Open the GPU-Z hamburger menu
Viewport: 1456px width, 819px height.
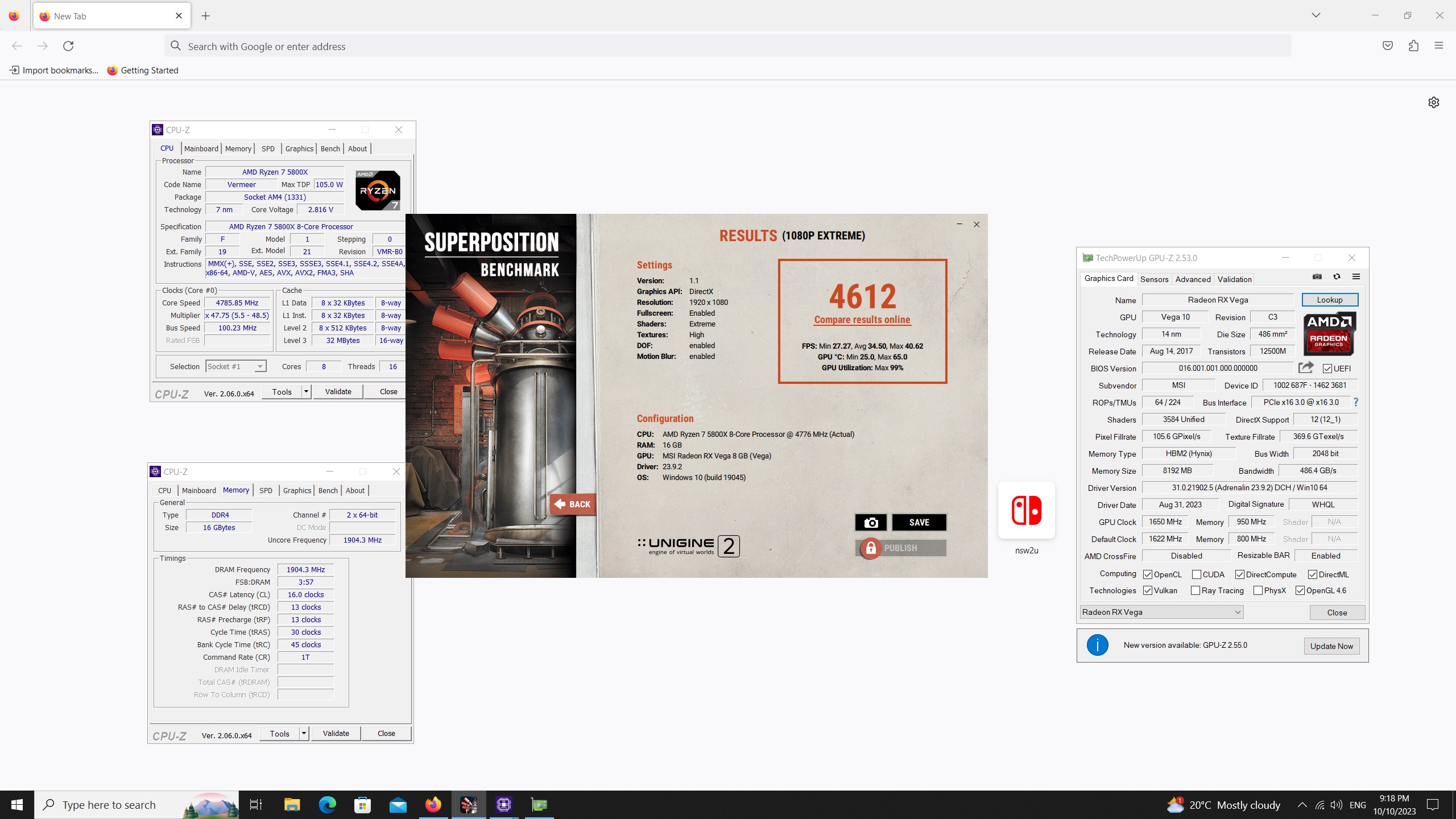1356,277
